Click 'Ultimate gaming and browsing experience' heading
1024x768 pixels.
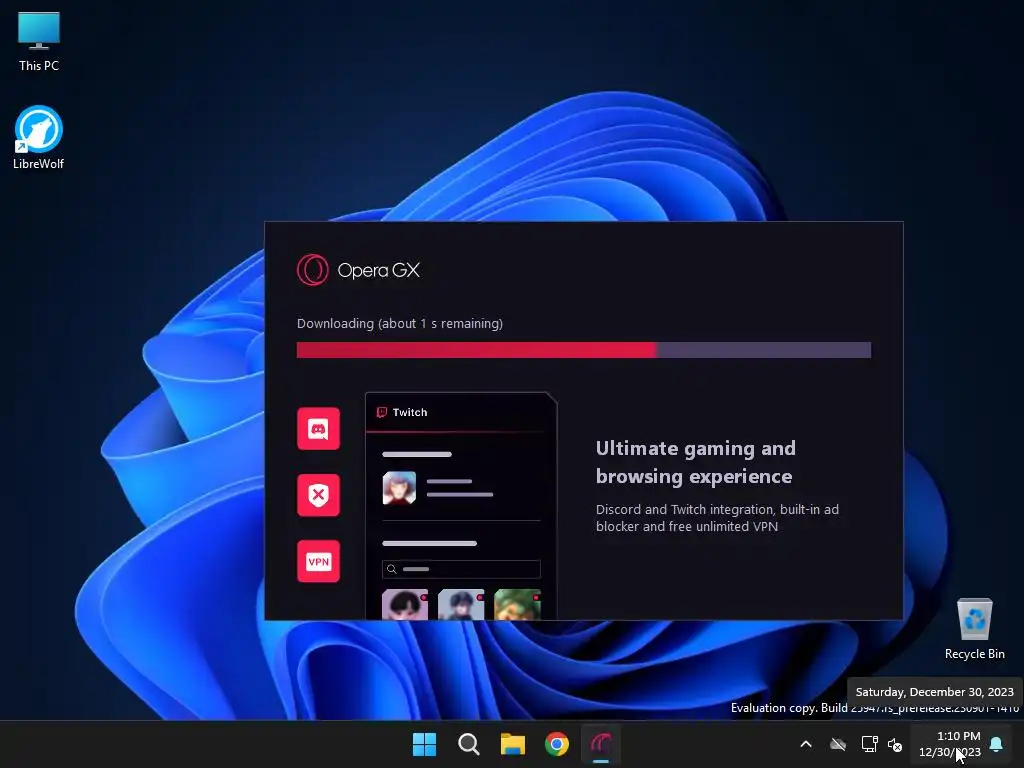coord(696,462)
